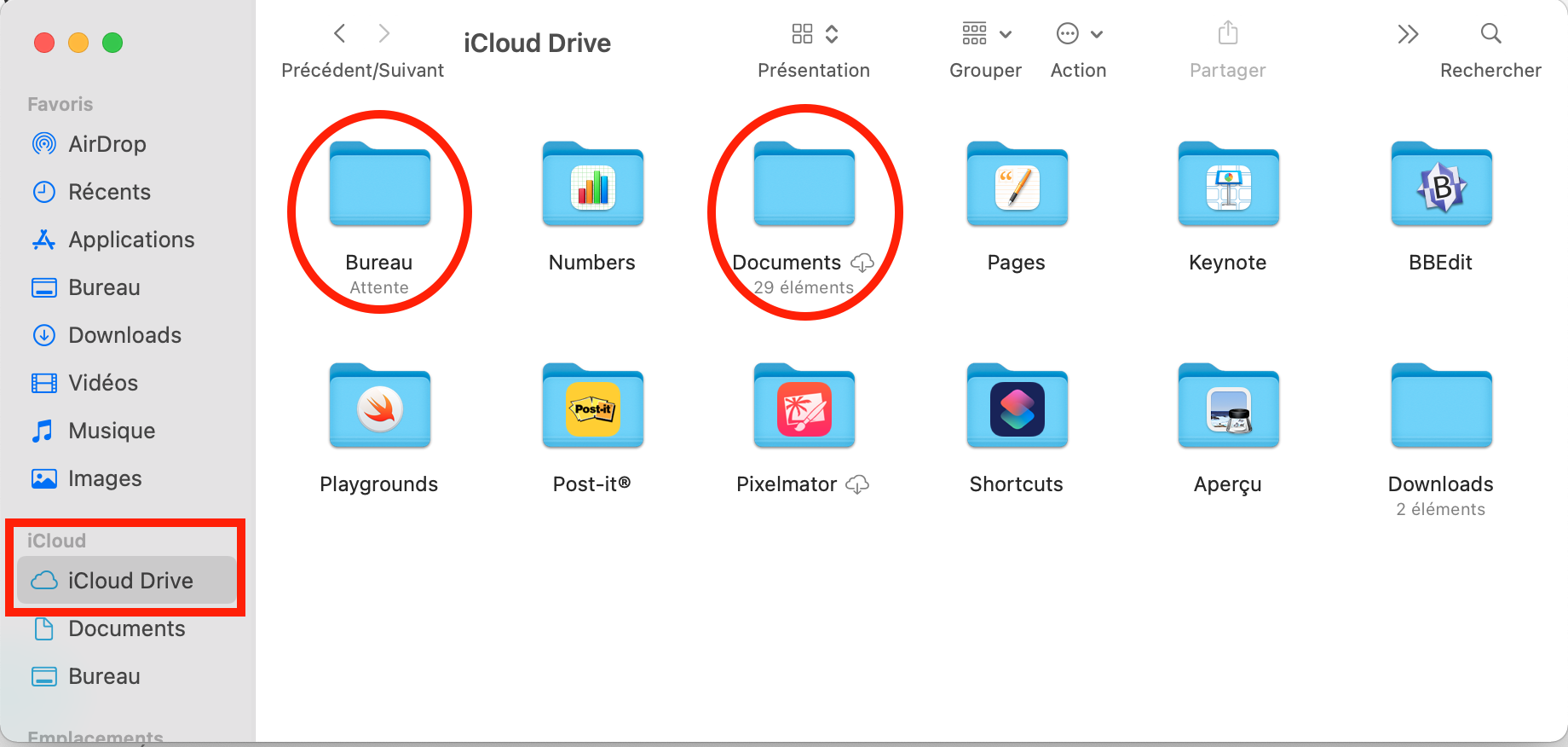The width and height of the screenshot is (1568, 747).
Task: Open the BBEdit folder
Action: [1440, 185]
